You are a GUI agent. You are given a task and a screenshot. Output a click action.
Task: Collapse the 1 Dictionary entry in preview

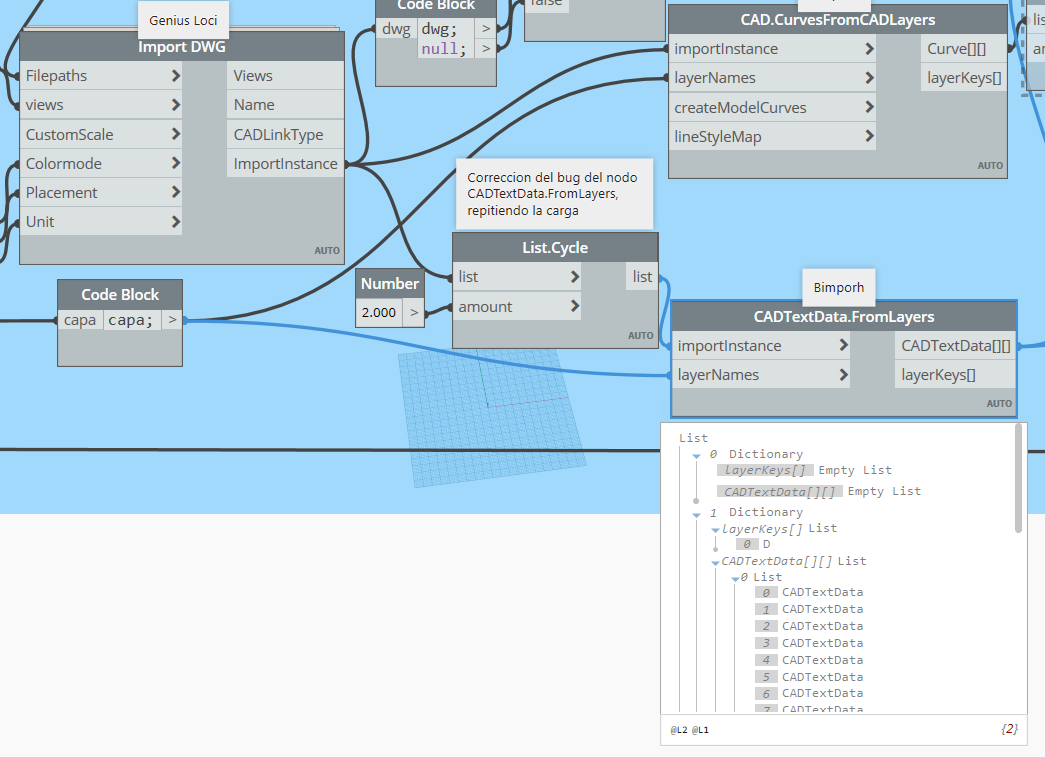[x=696, y=514]
